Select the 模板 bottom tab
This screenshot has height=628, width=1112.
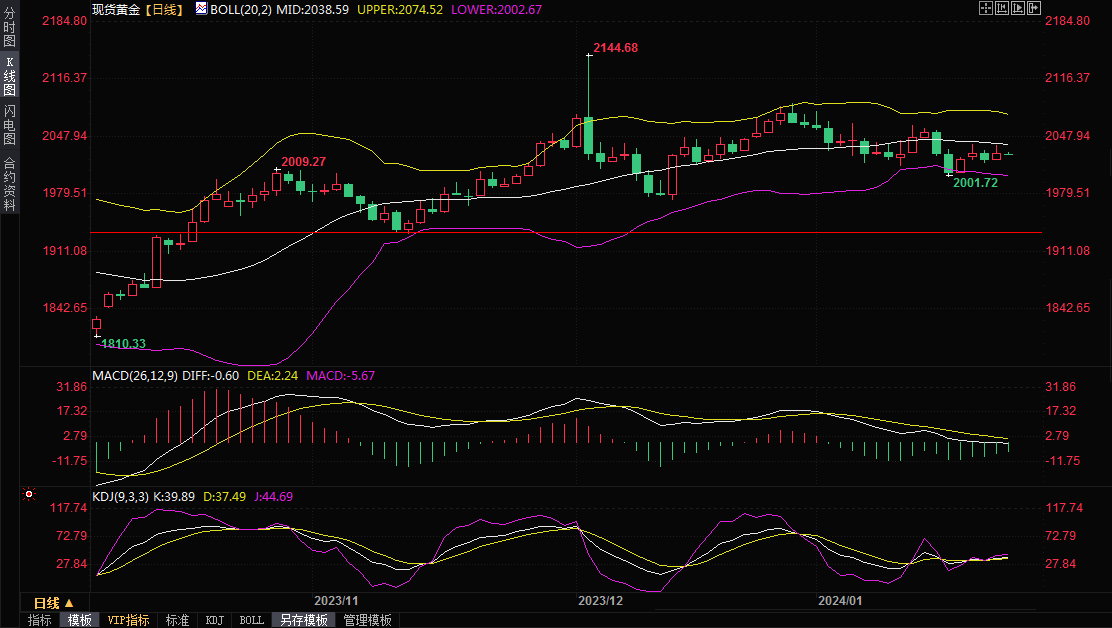click(x=80, y=620)
